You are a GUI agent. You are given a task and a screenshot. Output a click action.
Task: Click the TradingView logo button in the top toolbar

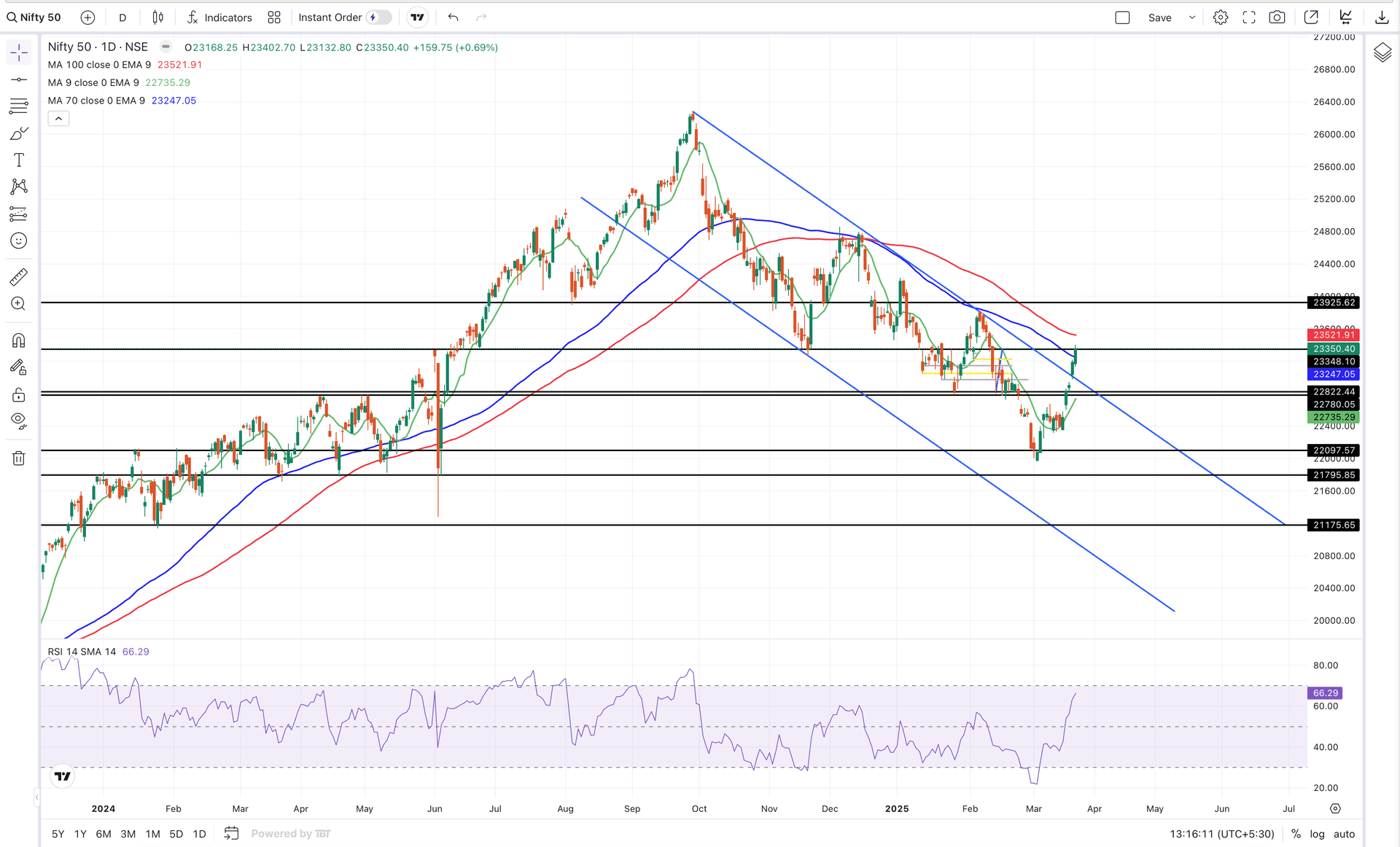click(418, 17)
